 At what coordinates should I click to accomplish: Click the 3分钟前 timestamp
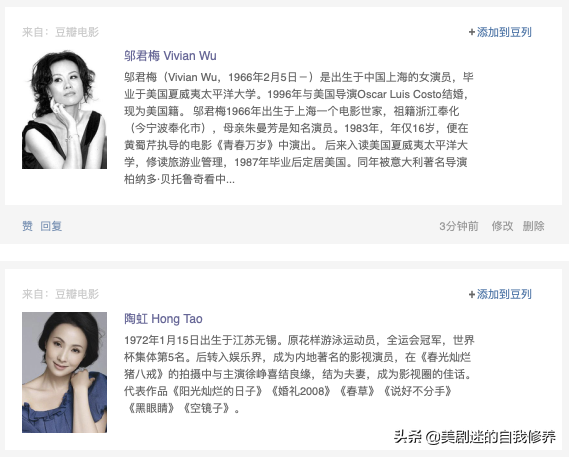(459, 226)
